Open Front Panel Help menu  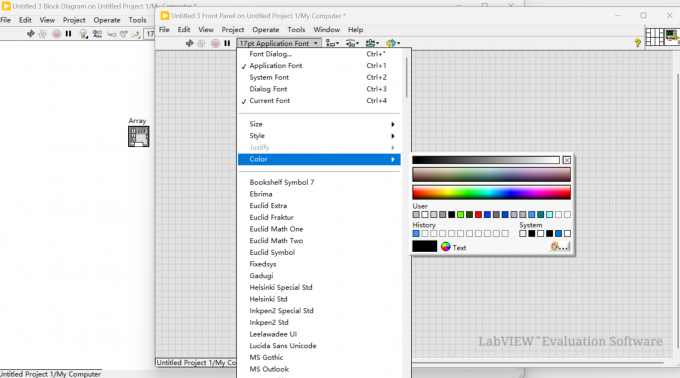[x=355, y=29]
